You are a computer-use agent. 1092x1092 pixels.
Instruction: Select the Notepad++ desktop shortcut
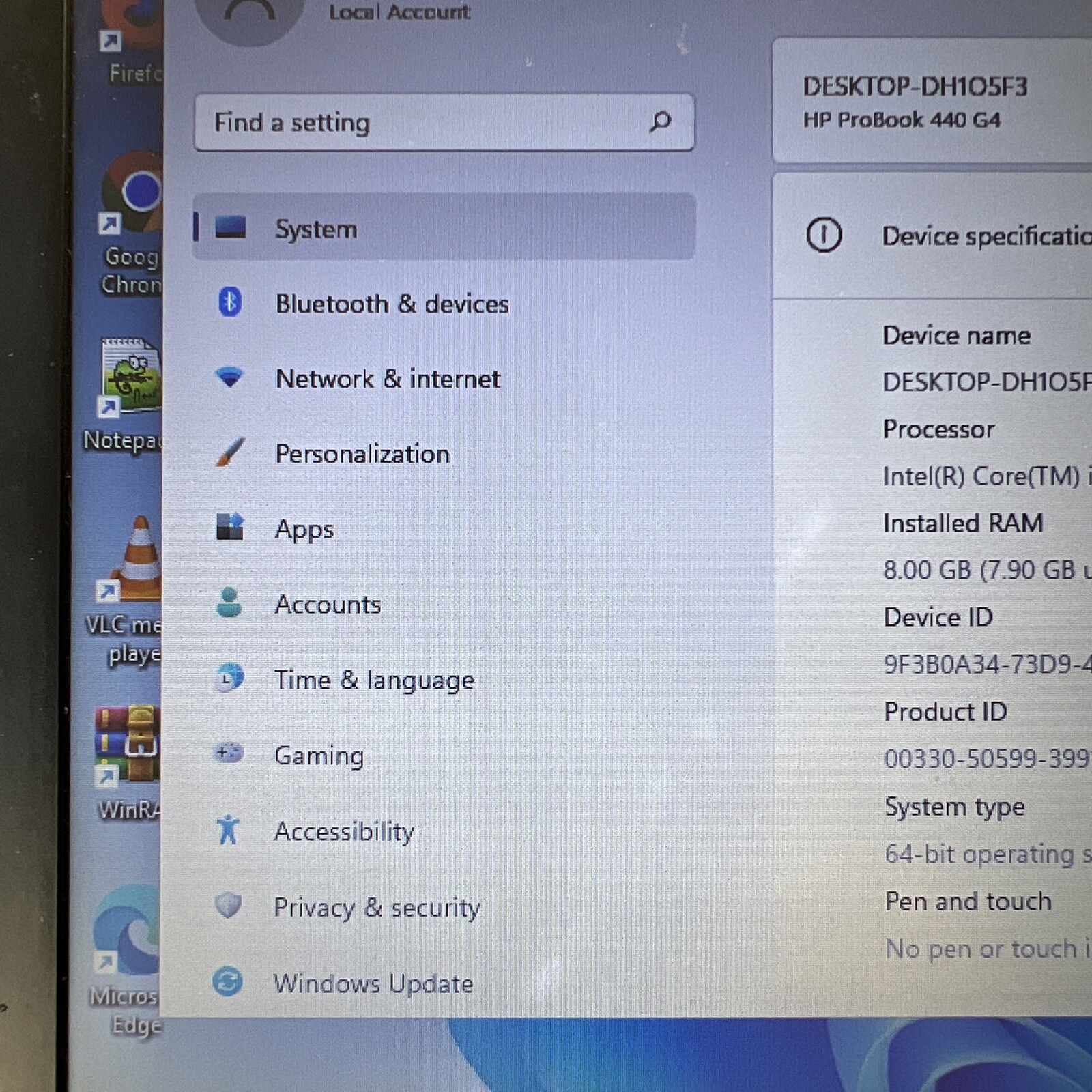pos(124,394)
